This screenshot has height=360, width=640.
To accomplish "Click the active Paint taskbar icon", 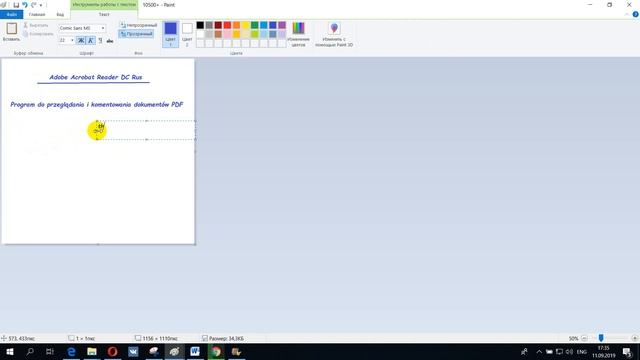I will point(174,351).
